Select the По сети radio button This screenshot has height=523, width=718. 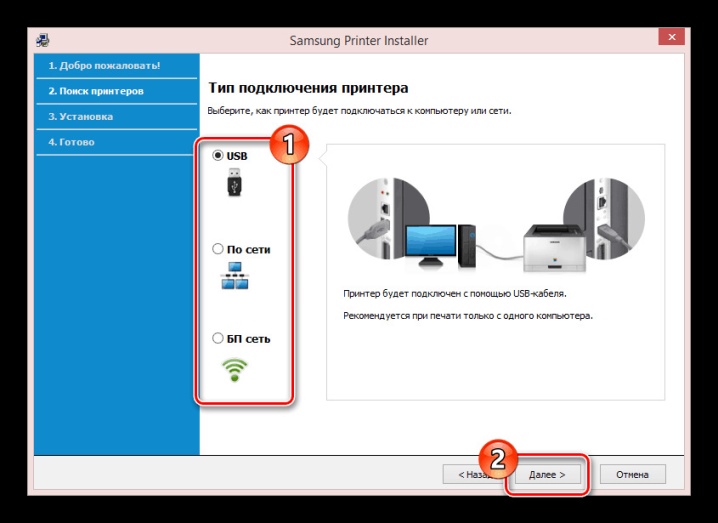point(218,249)
